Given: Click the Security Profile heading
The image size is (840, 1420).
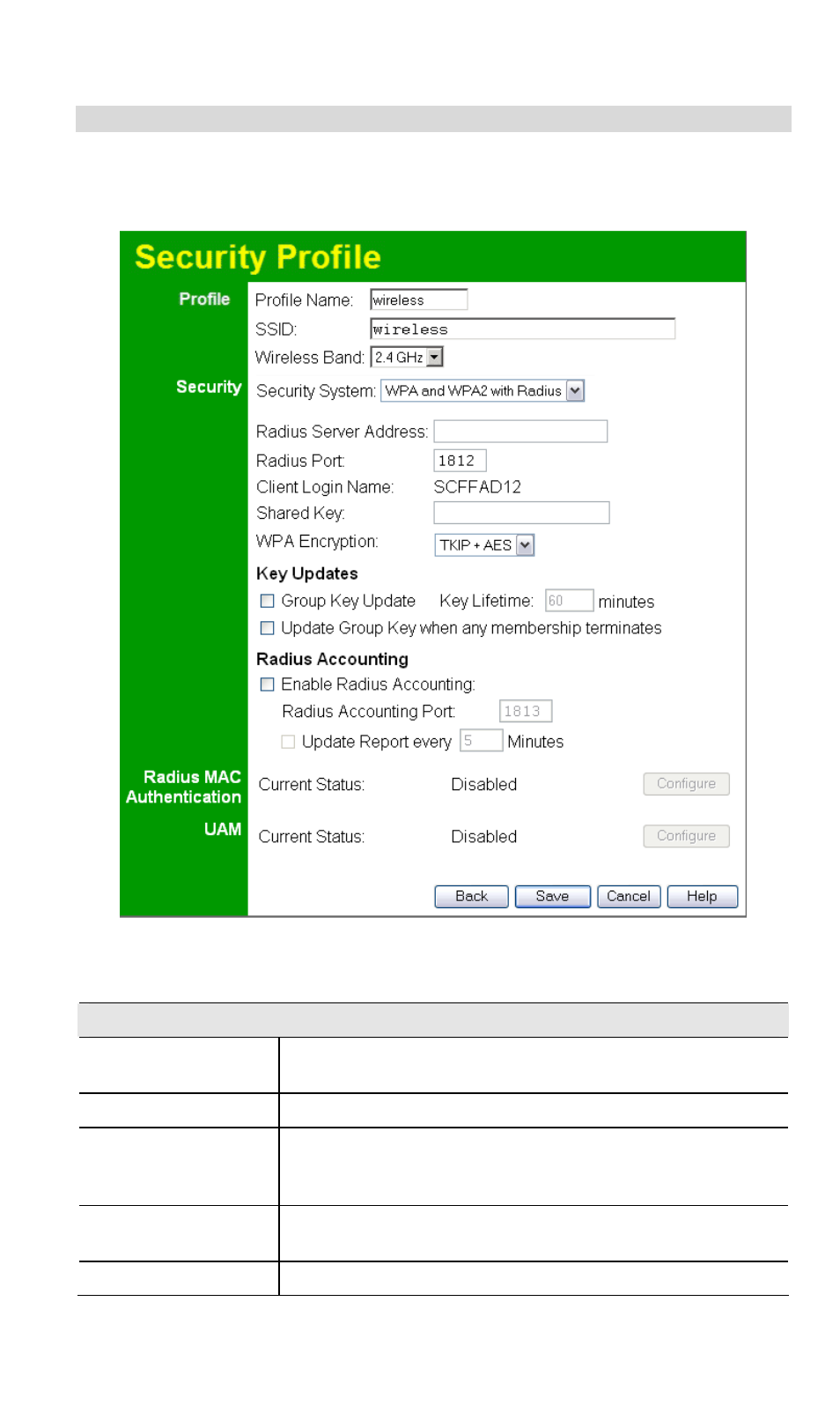Looking at the screenshot, I should click(258, 257).
